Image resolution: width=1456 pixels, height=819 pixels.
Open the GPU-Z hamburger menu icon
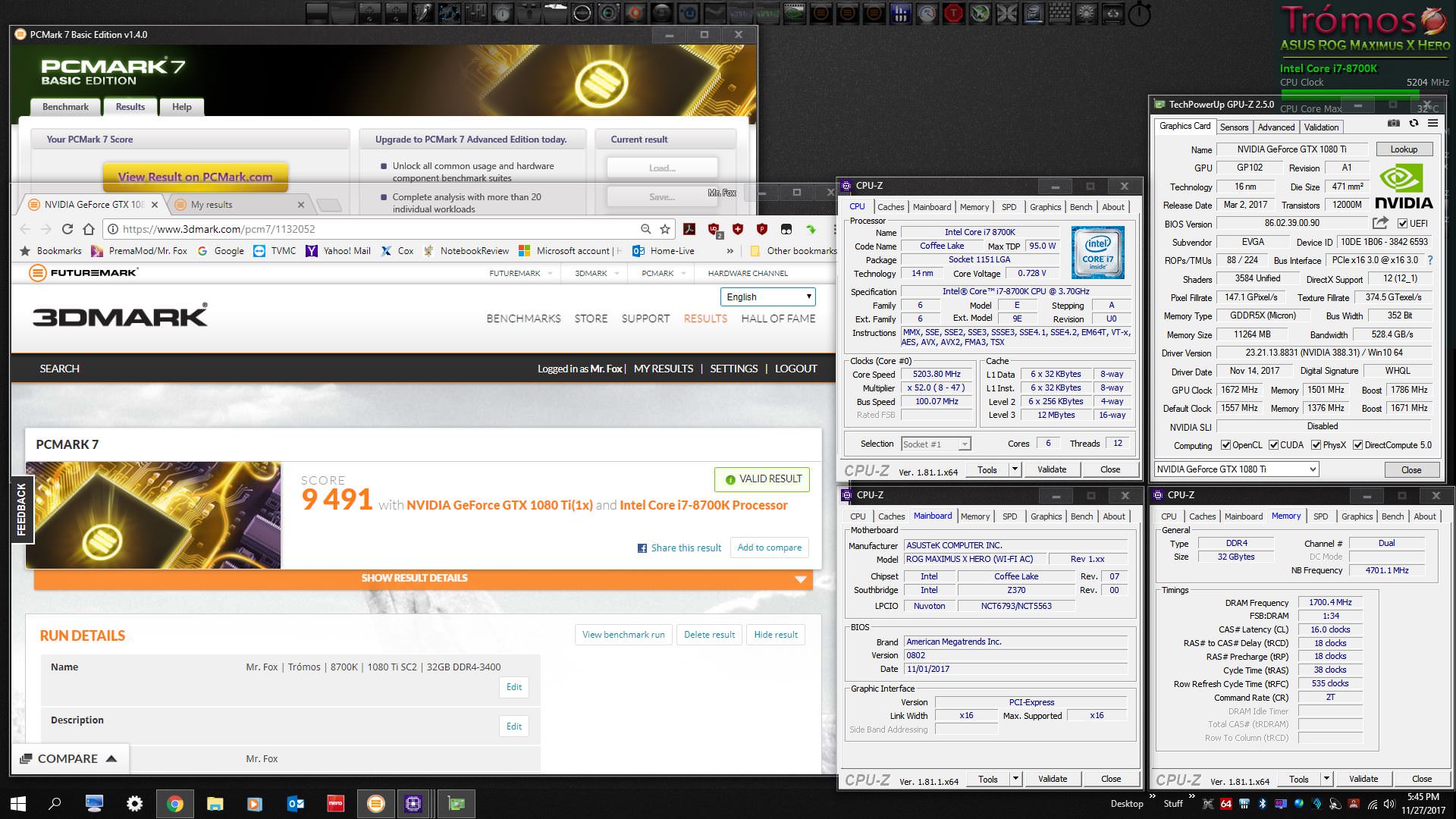tap(1432, 123)
